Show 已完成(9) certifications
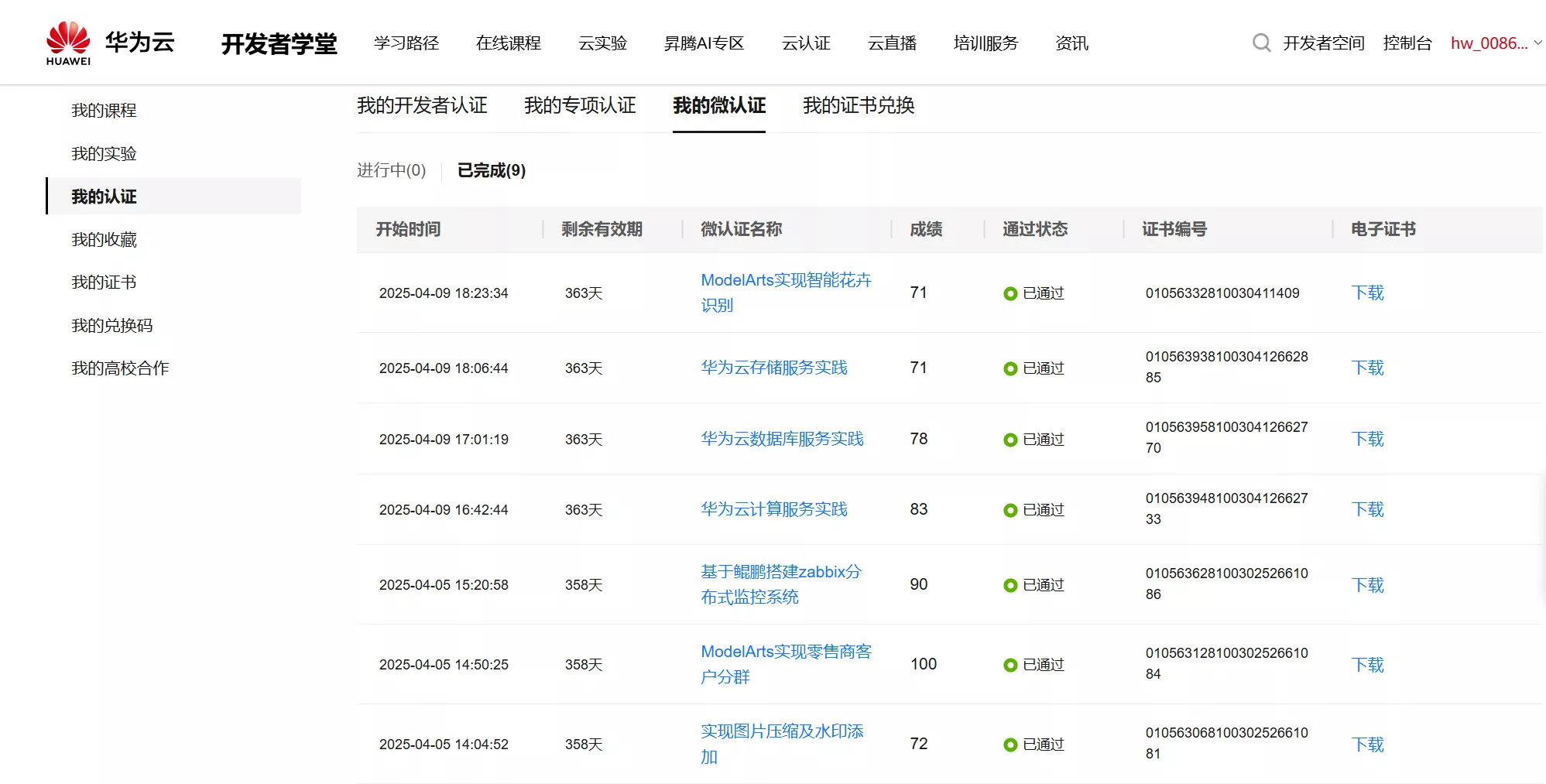Viewport: 1546px width, 784px height. pyautogui.click(x=492, y=170)
